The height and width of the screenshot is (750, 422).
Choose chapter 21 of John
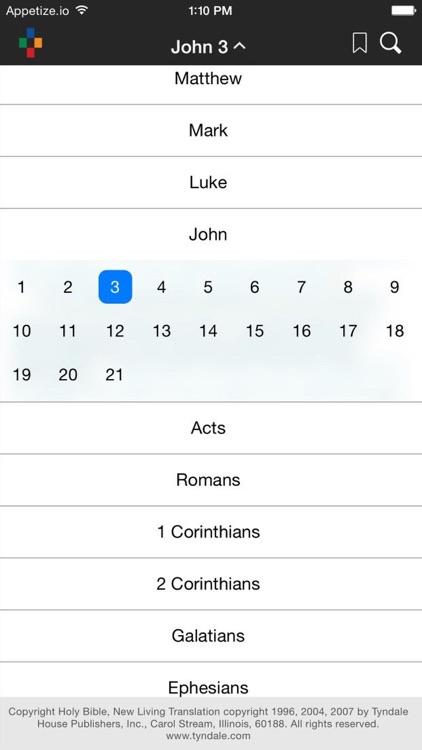(114, 375)
